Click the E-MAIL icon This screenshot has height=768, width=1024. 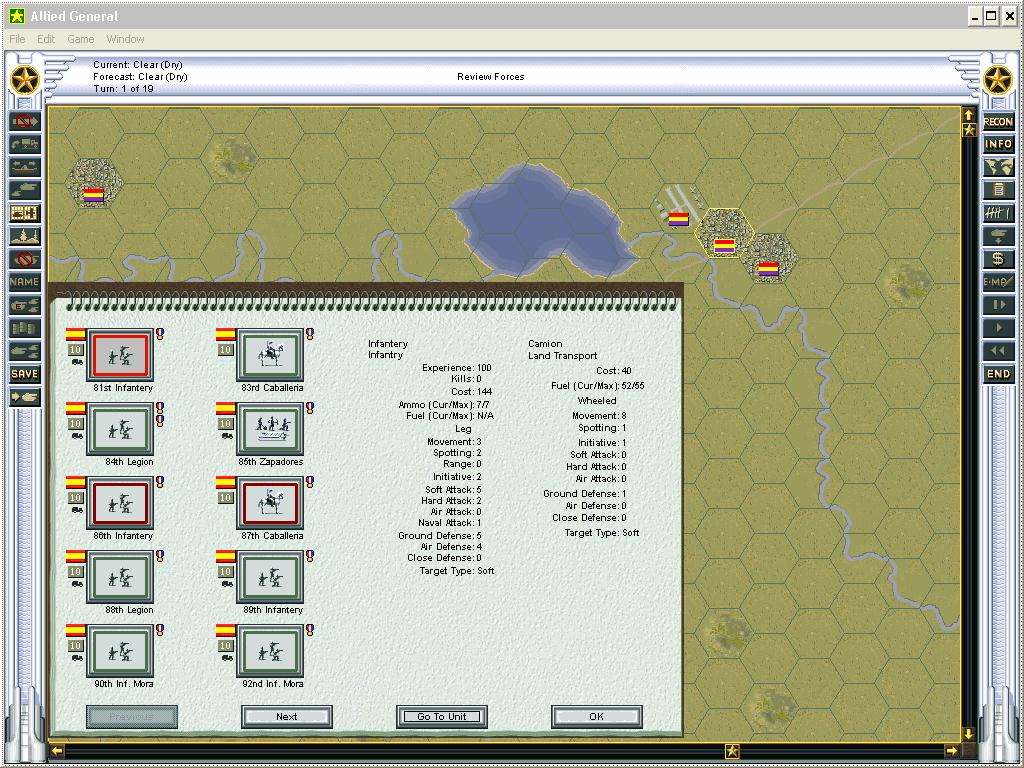pyautogui.click(x=998, y=282)
